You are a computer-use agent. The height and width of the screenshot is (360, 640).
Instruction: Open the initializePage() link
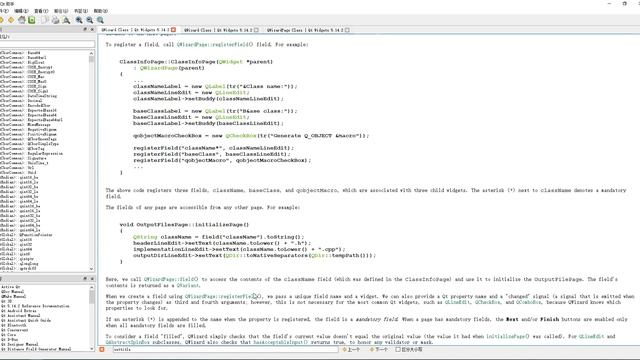pos(508,336)
